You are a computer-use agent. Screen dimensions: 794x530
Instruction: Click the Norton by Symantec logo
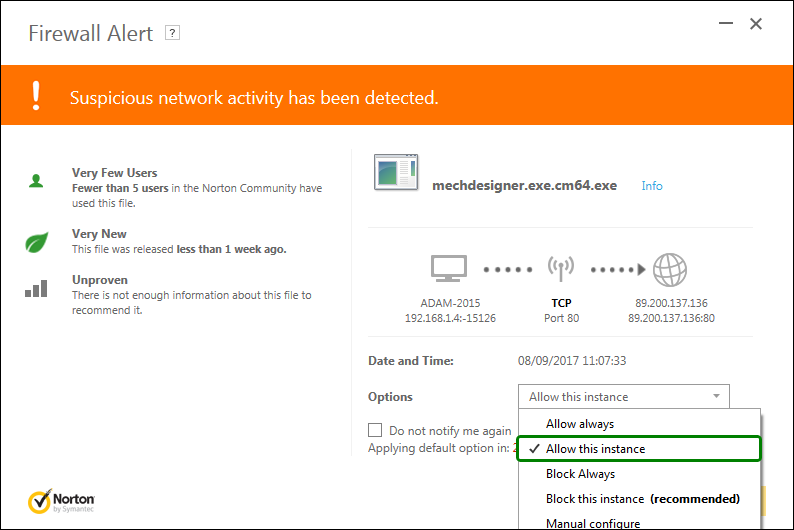(x=61, y=501)
